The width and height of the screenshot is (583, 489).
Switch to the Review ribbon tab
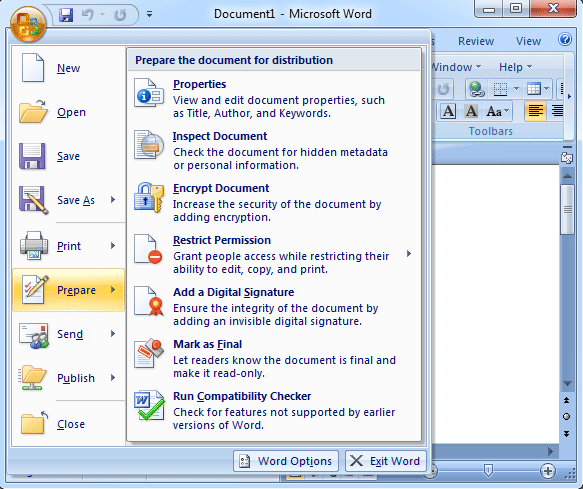(x=476, y=41)
